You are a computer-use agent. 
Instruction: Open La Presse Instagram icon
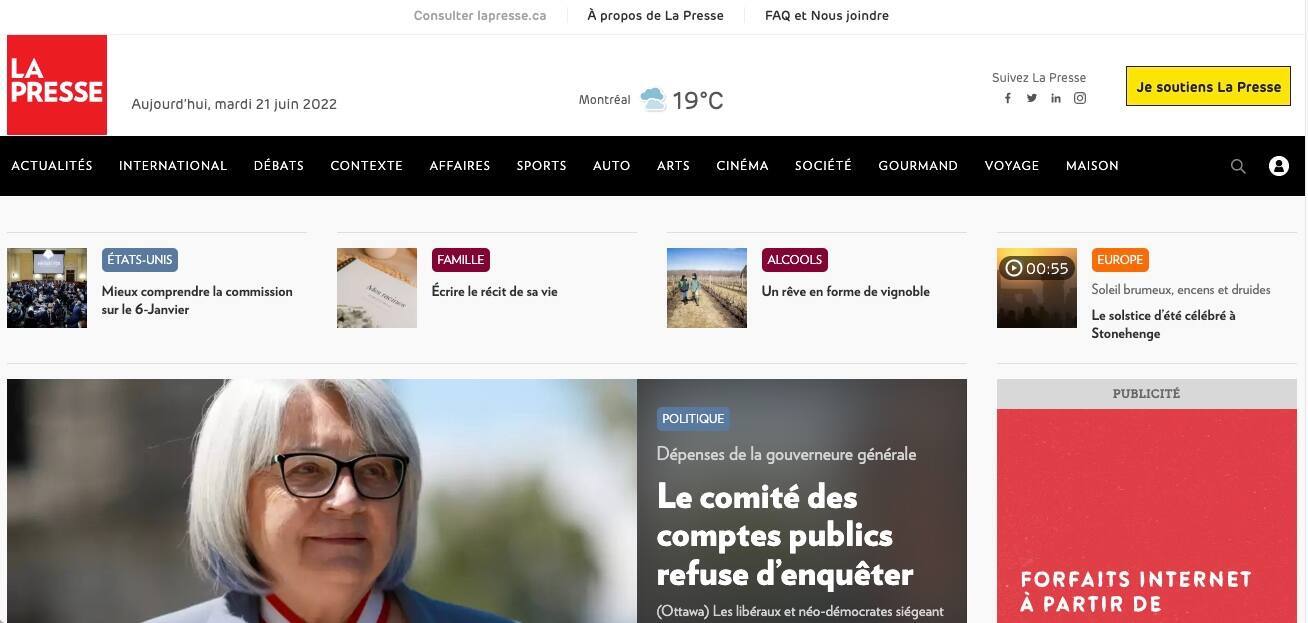tap(1080, 98)
